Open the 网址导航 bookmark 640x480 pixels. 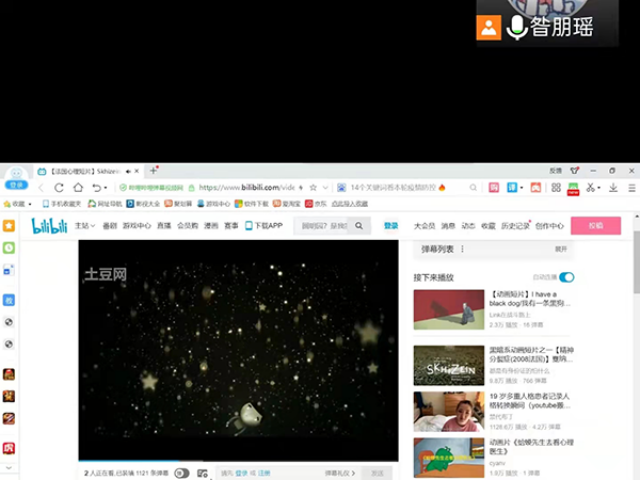(105, 204)
